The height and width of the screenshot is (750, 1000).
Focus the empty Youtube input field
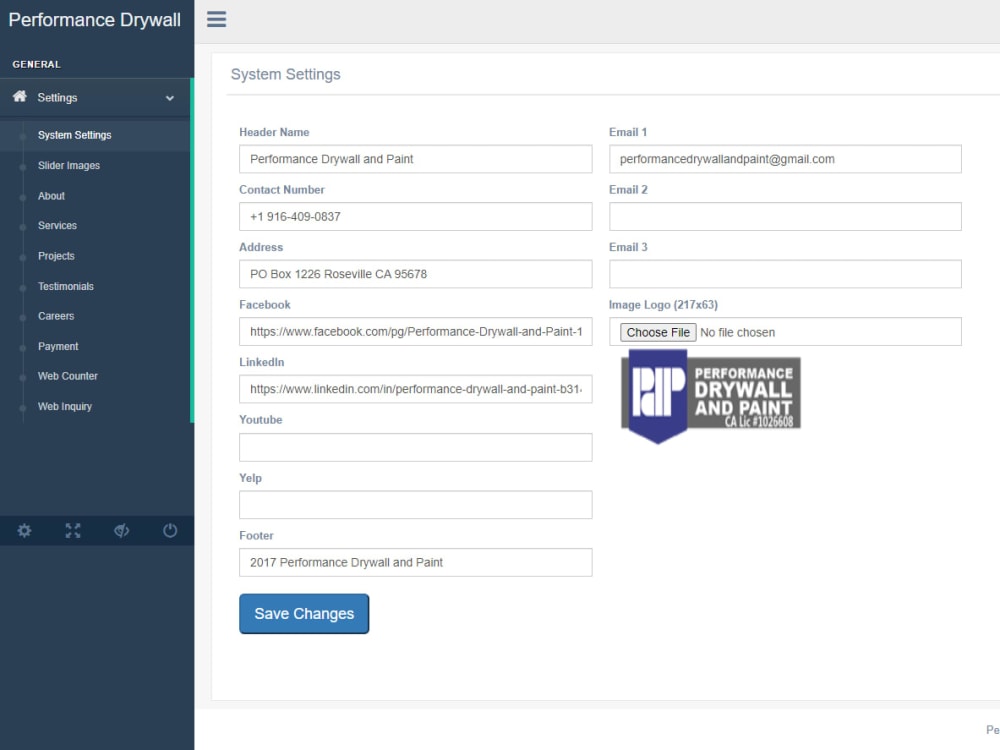(416, 447)
